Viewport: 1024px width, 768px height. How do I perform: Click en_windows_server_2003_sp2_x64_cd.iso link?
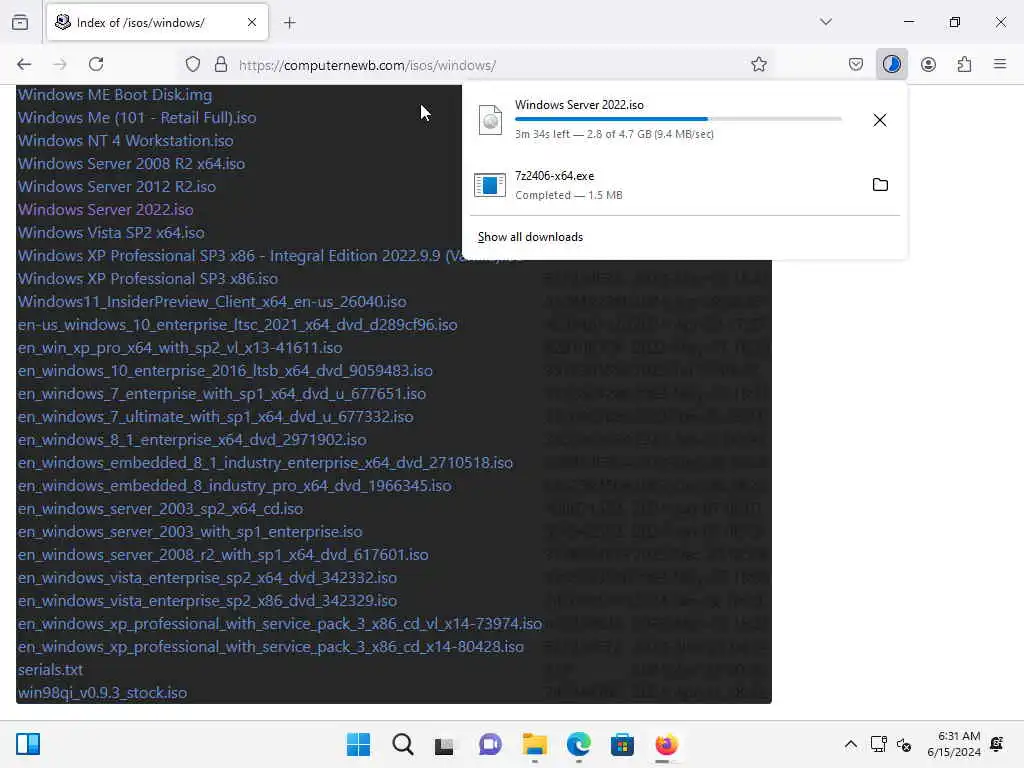(x=161, y=508)
